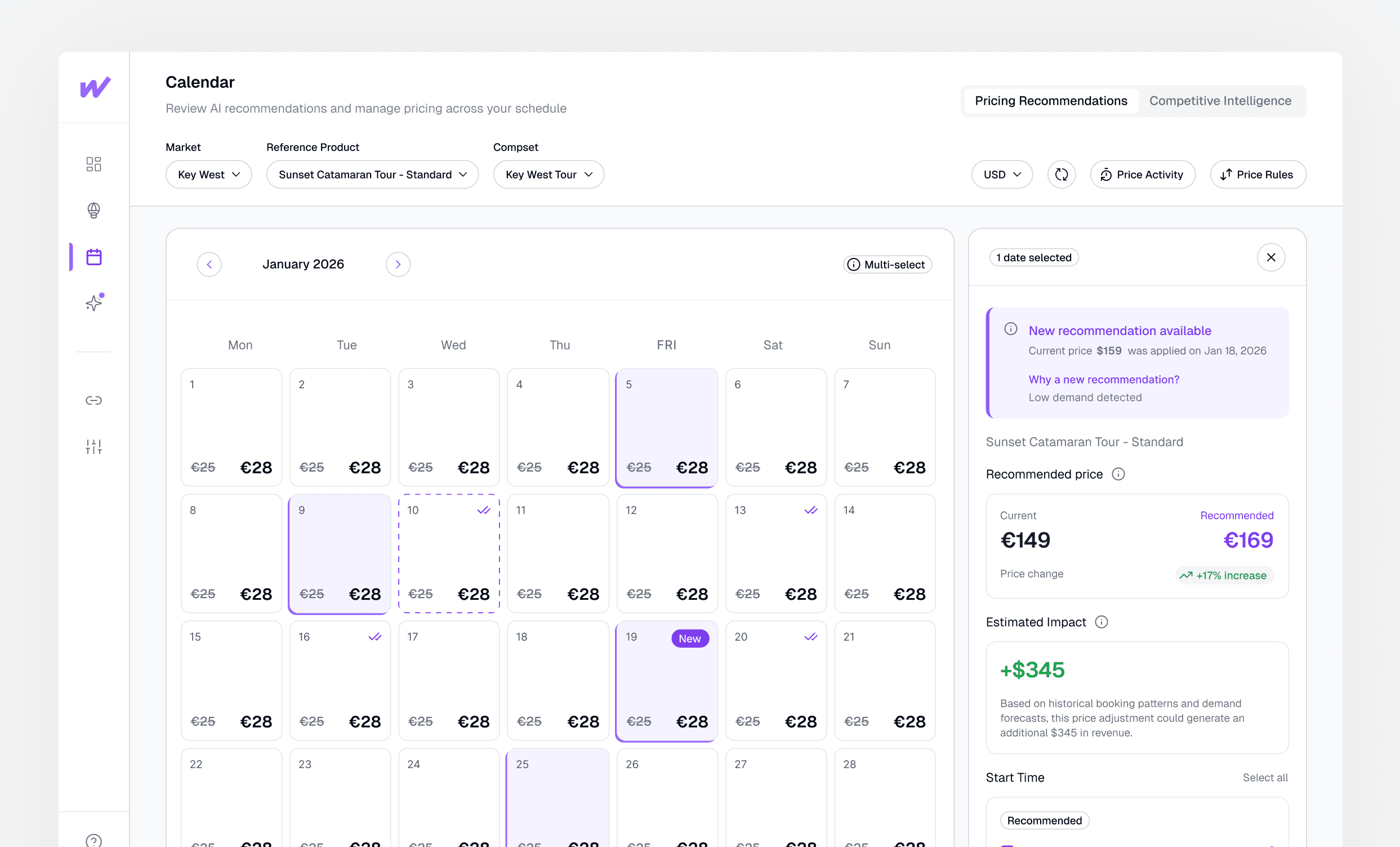Click 'Sunset Catamaran Tour - Standard' panel title

[x=1084, y=442]
